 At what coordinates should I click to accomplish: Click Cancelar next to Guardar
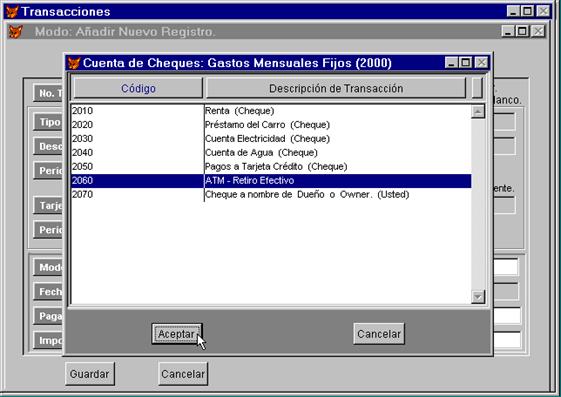click(x=183, y=374)
